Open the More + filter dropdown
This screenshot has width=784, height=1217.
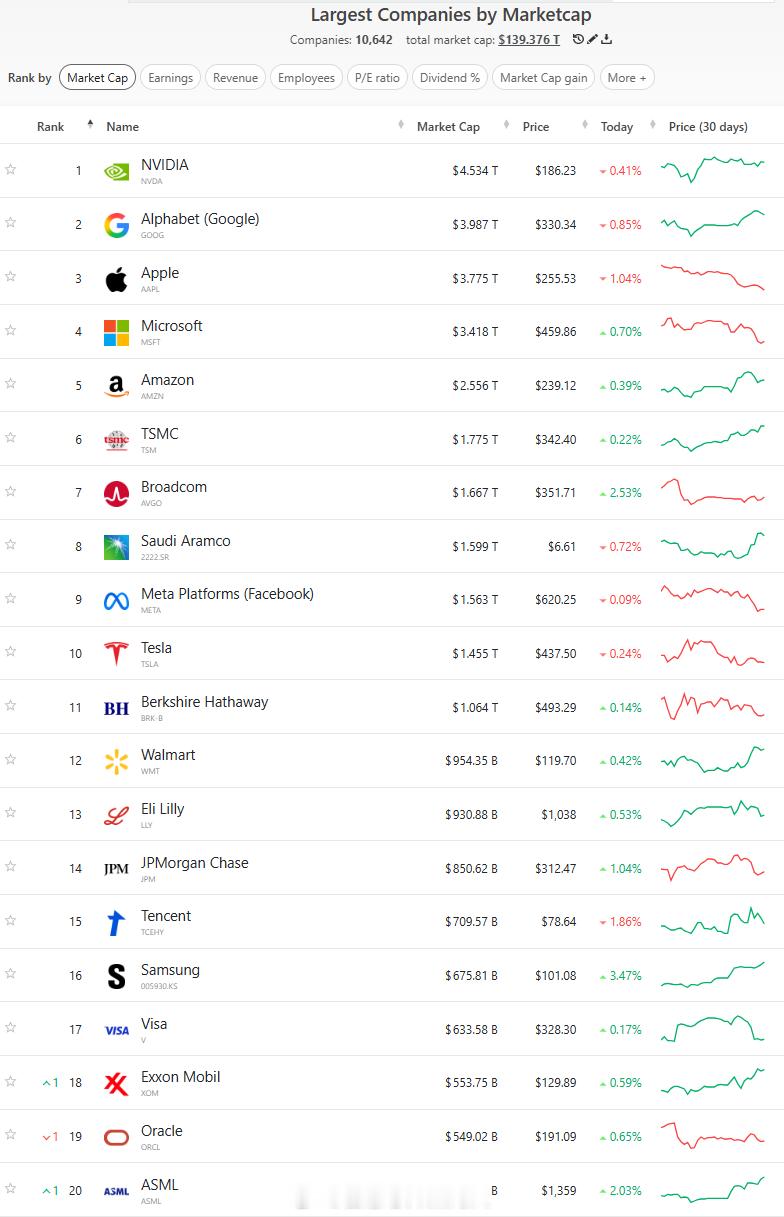[x=627, y=77]
